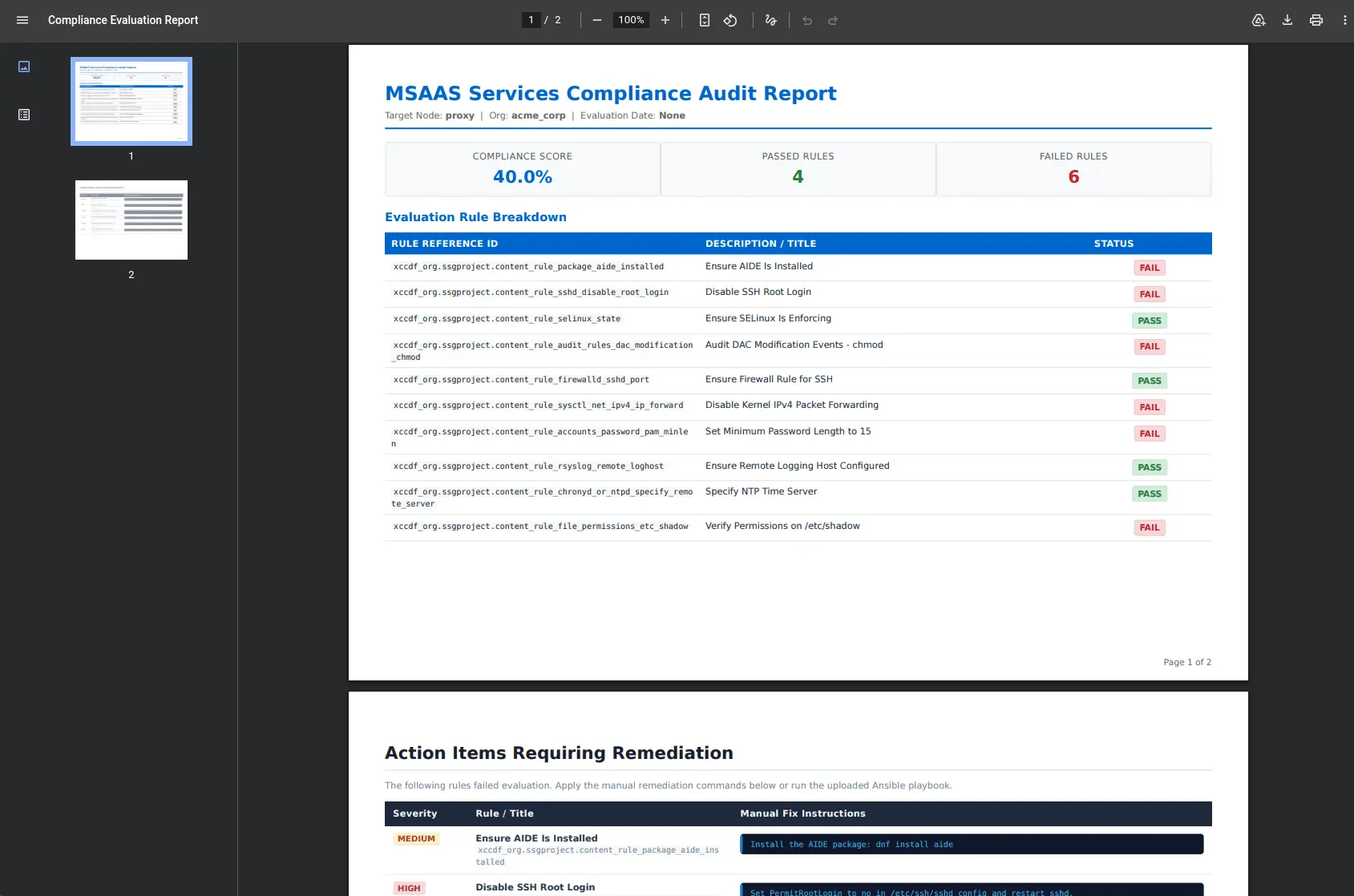
Task: Click the failed rules count 6
Action: pyautogui.click(x=1073, y=177)
